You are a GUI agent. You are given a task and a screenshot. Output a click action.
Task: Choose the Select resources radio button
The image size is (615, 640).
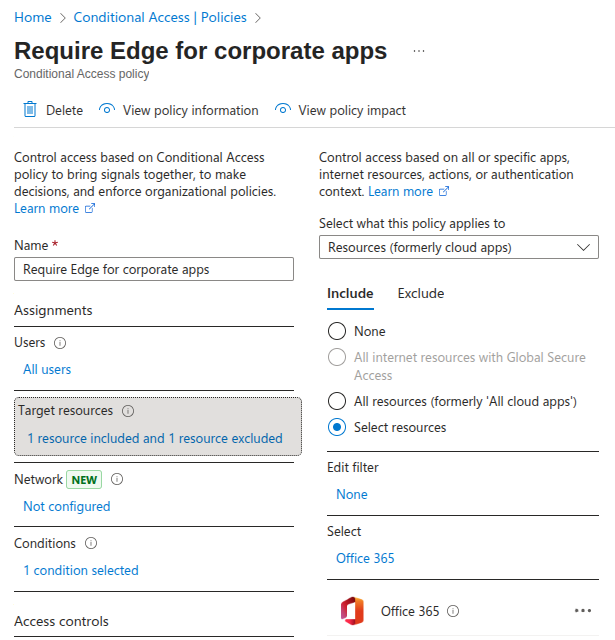click(337, 427)
